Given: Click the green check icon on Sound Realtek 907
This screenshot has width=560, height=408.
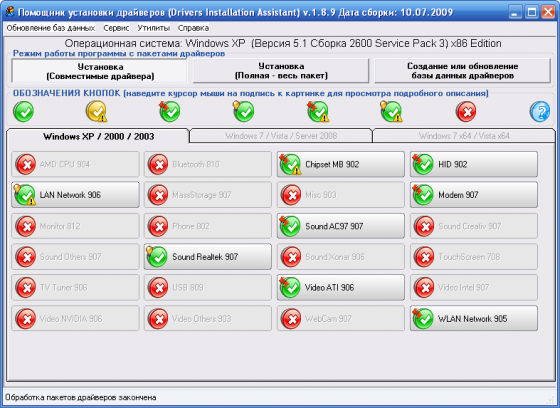Looking at the screenshot, I should coord(157,257).
